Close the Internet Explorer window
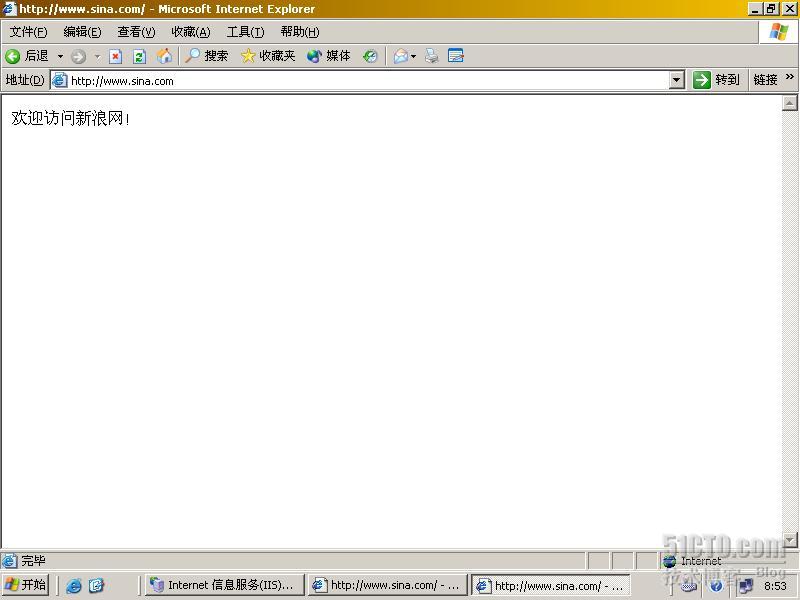800x600 pixels. coord(789,9)
